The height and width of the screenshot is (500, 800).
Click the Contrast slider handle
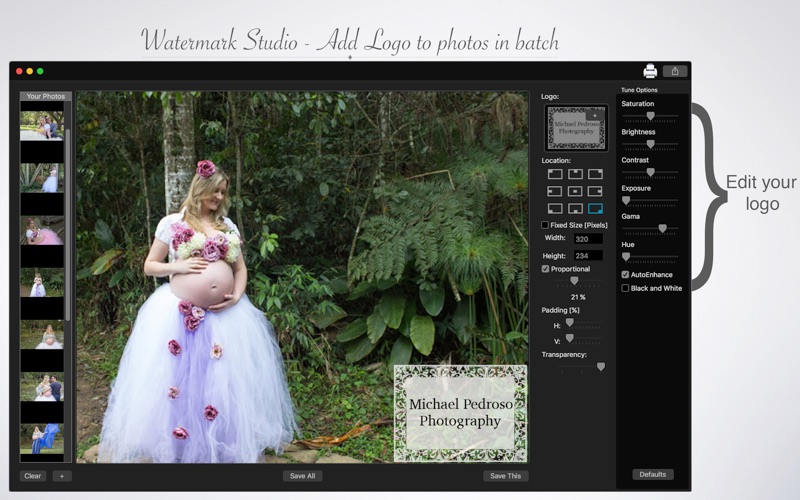tap(651, 172)
